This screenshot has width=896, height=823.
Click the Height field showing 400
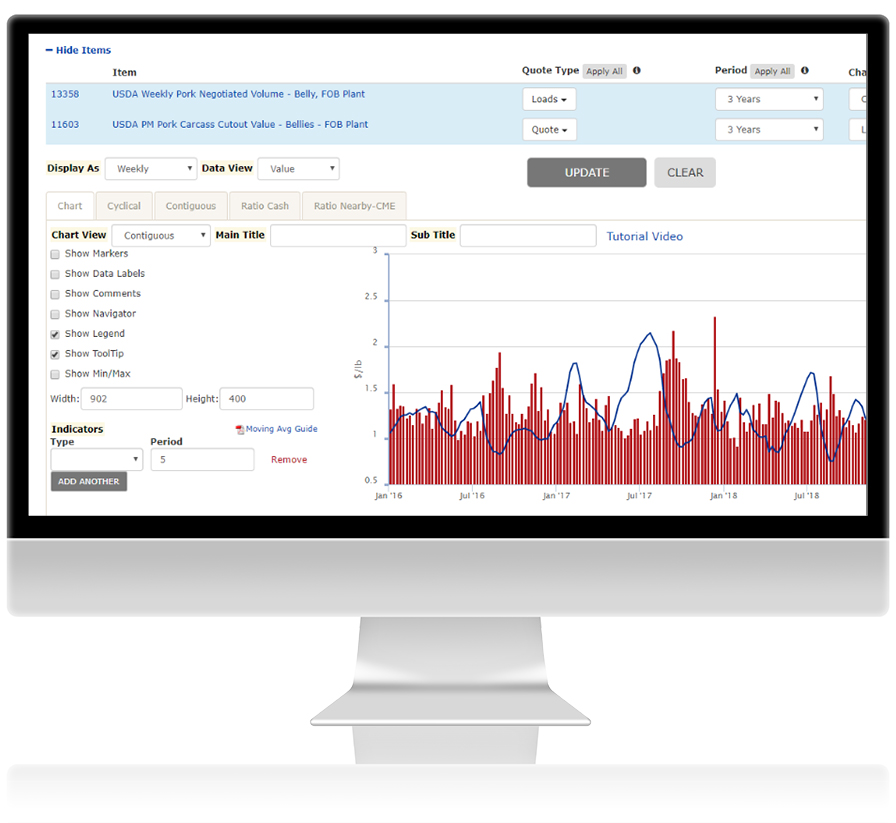click(x=267, y=399)
